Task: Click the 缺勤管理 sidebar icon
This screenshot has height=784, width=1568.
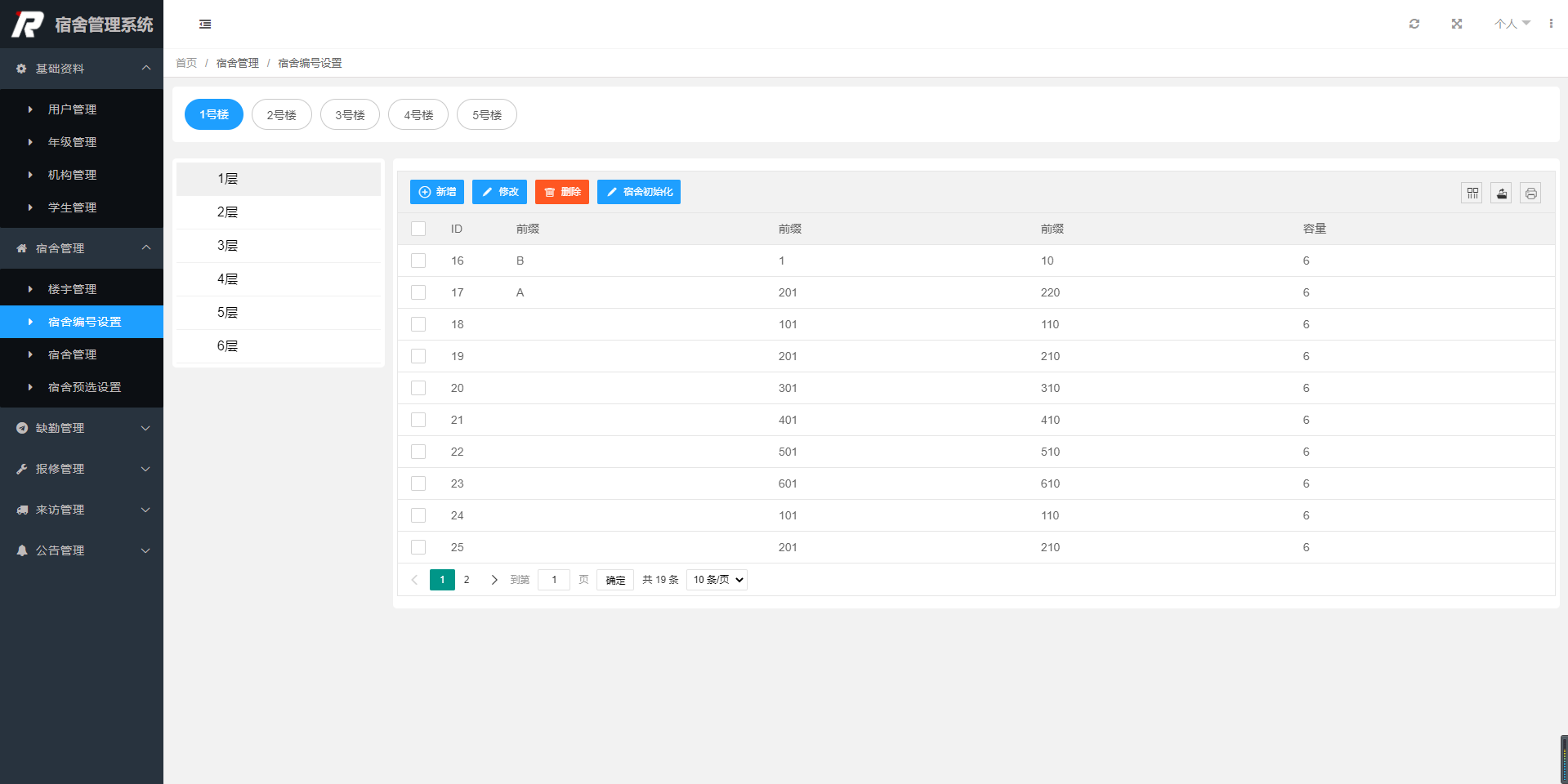Action: tap(22, 428)
